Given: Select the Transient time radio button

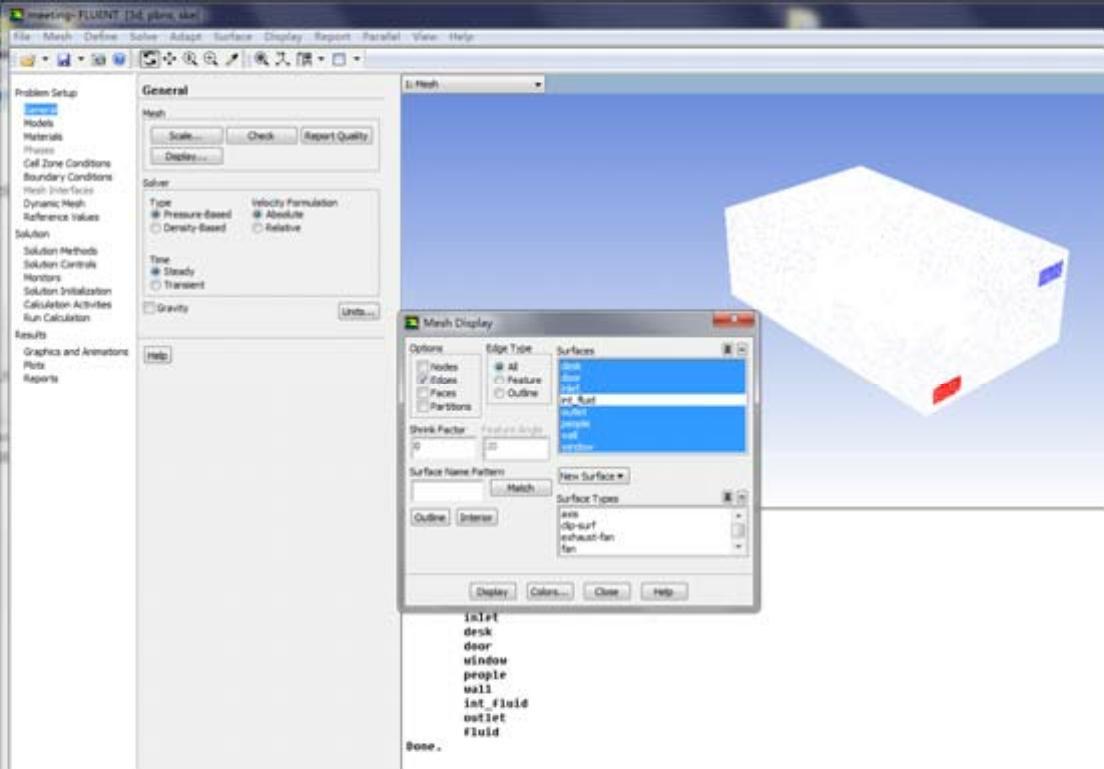Looking at the screenshot, I should pyautogui.click(x=155, y=285).
